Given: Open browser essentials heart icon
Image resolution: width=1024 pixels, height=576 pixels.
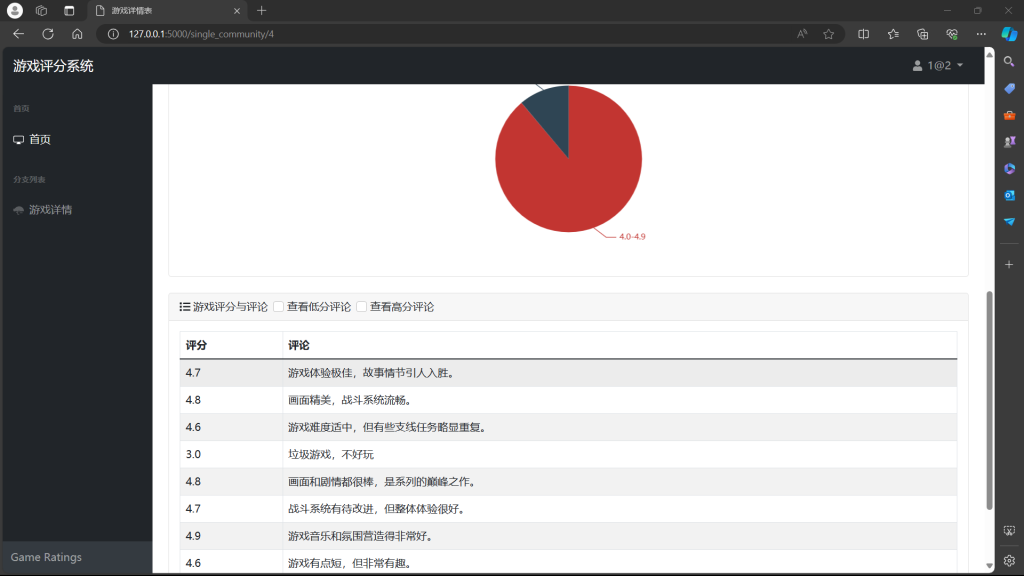Looking at the screenshot, I should [951, 33].
